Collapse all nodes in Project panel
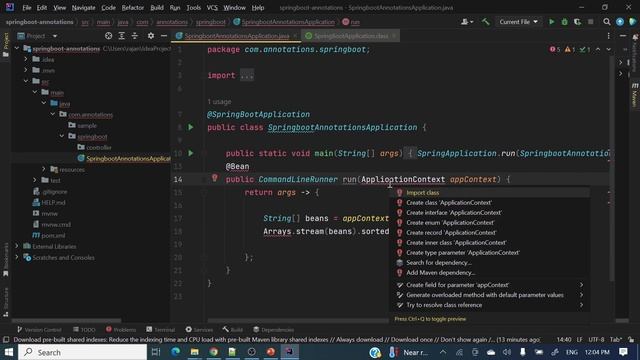Viewport: 640px width, 360px height. (x=135, y=36)
